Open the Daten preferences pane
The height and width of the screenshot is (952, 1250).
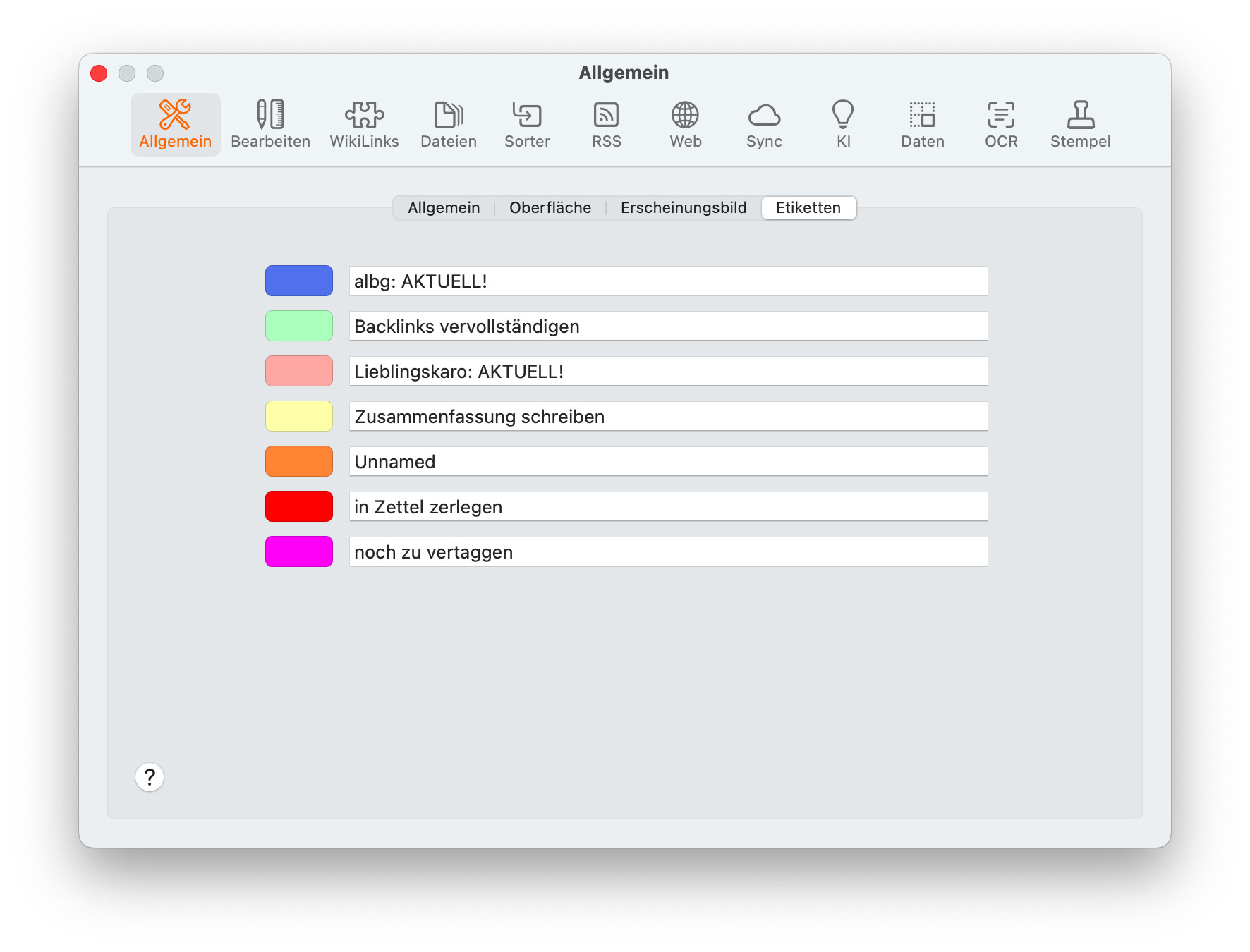click(922, 125)
